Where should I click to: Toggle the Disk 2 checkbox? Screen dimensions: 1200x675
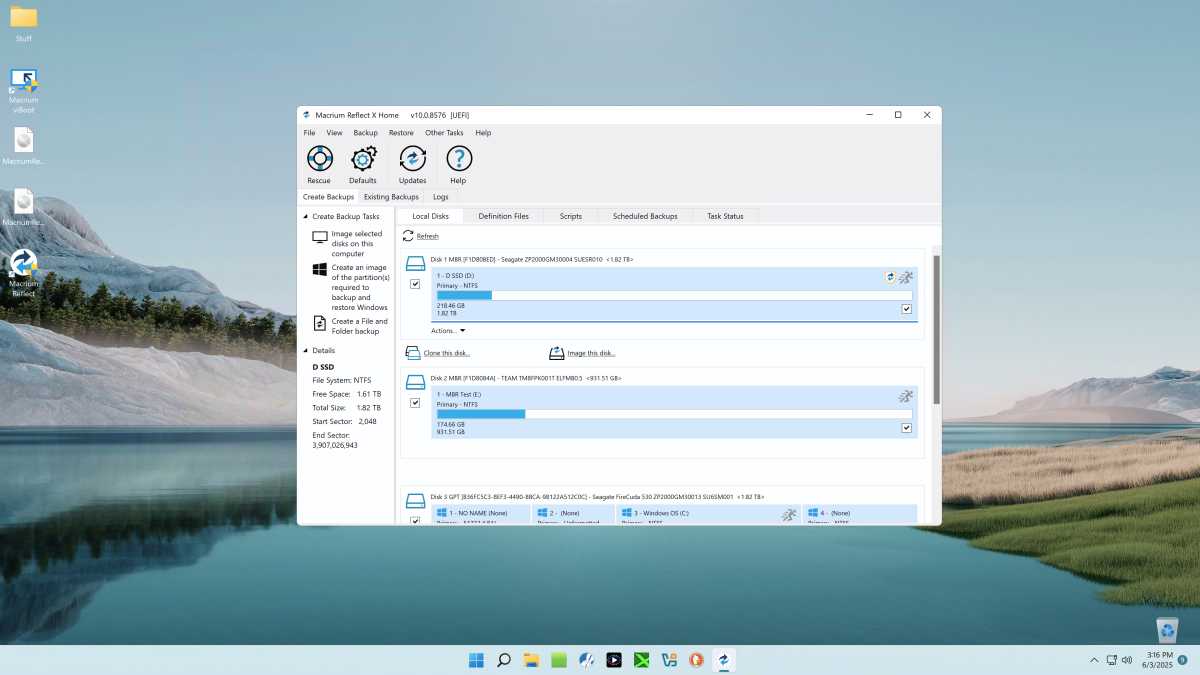pyautogui.click(x=415, y=403)
